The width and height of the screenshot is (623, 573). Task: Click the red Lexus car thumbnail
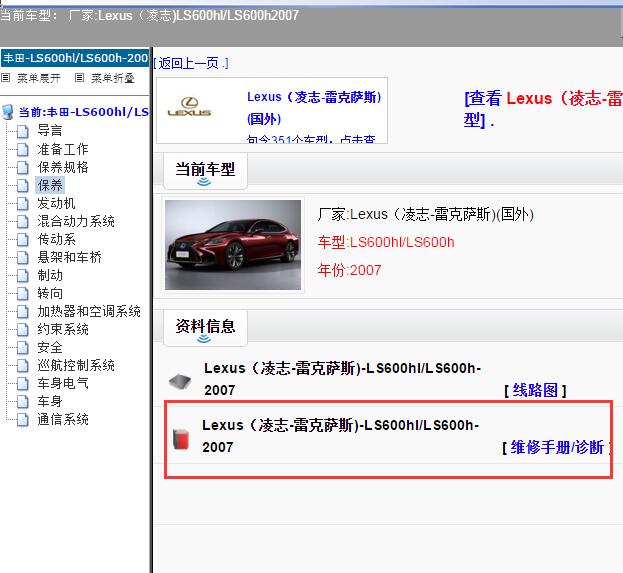coord(233,245)
